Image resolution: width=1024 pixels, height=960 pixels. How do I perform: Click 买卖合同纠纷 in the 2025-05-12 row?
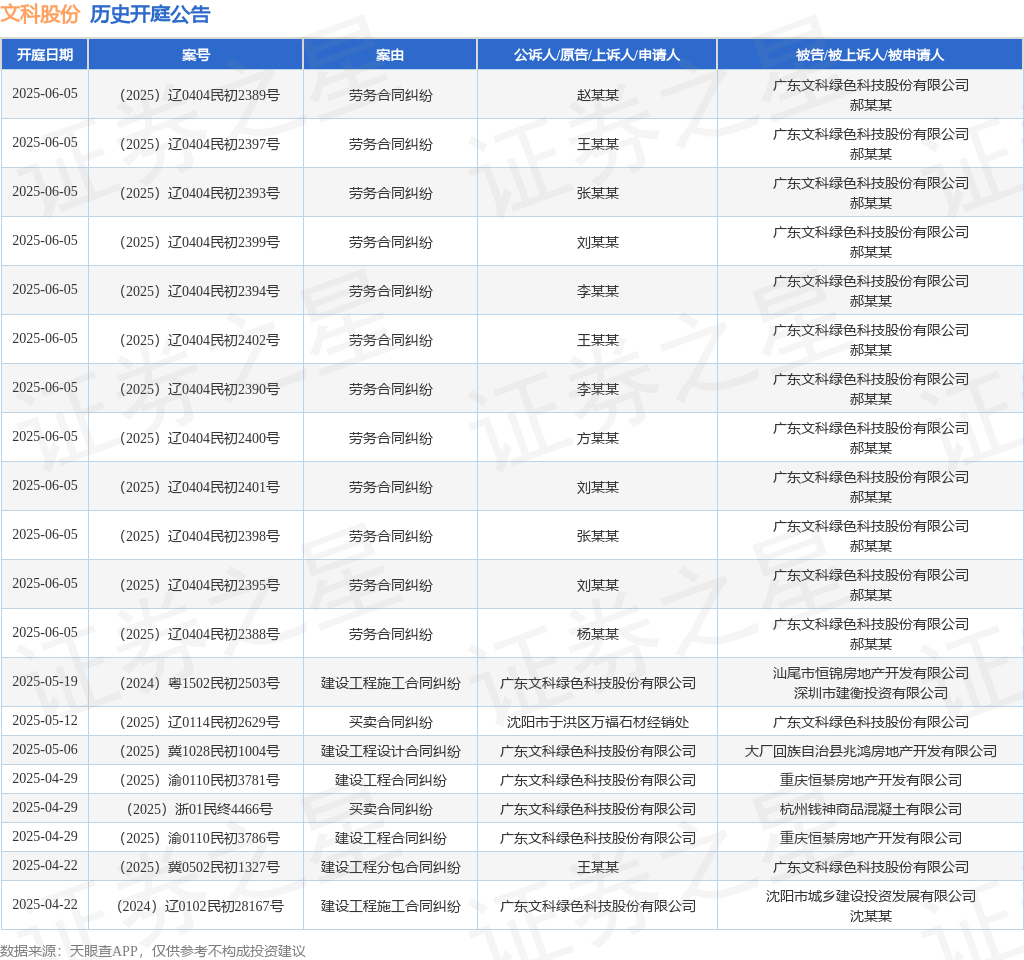coord(391,722)
